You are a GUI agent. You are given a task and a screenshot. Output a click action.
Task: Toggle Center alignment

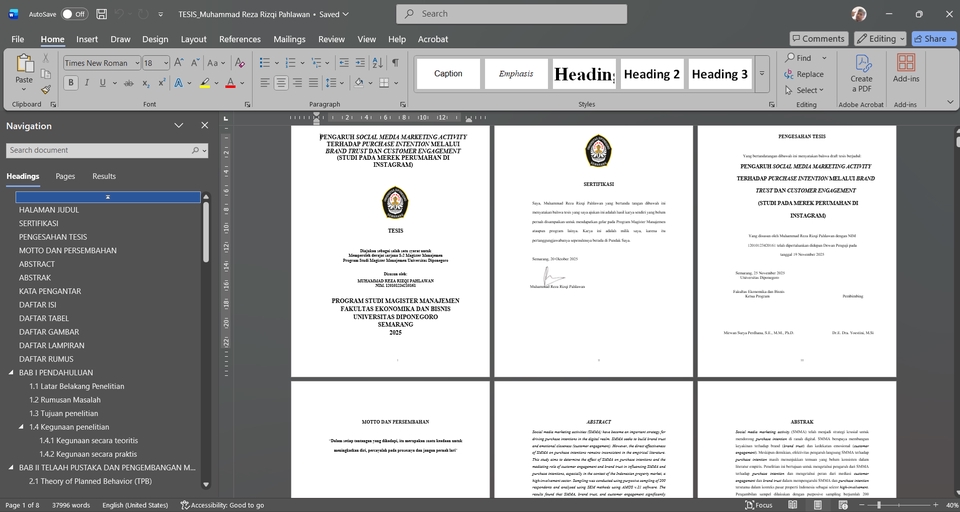(x=281, y=83)
